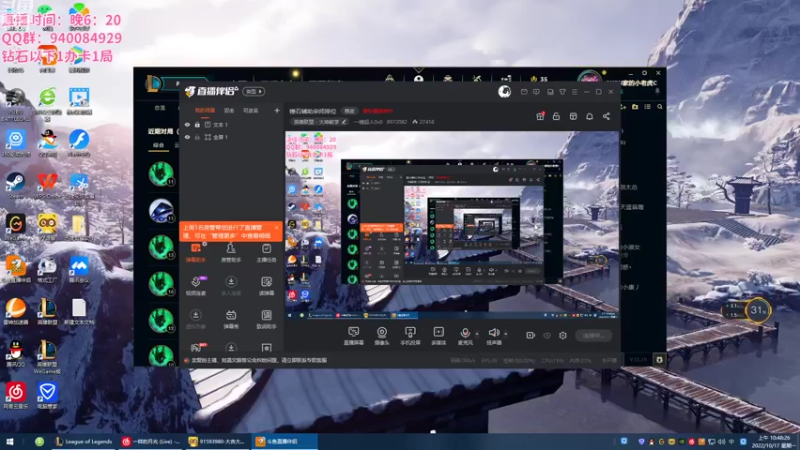Open League client profile avatar
This screenshot has width=800, height=450.
coord(589,79)
